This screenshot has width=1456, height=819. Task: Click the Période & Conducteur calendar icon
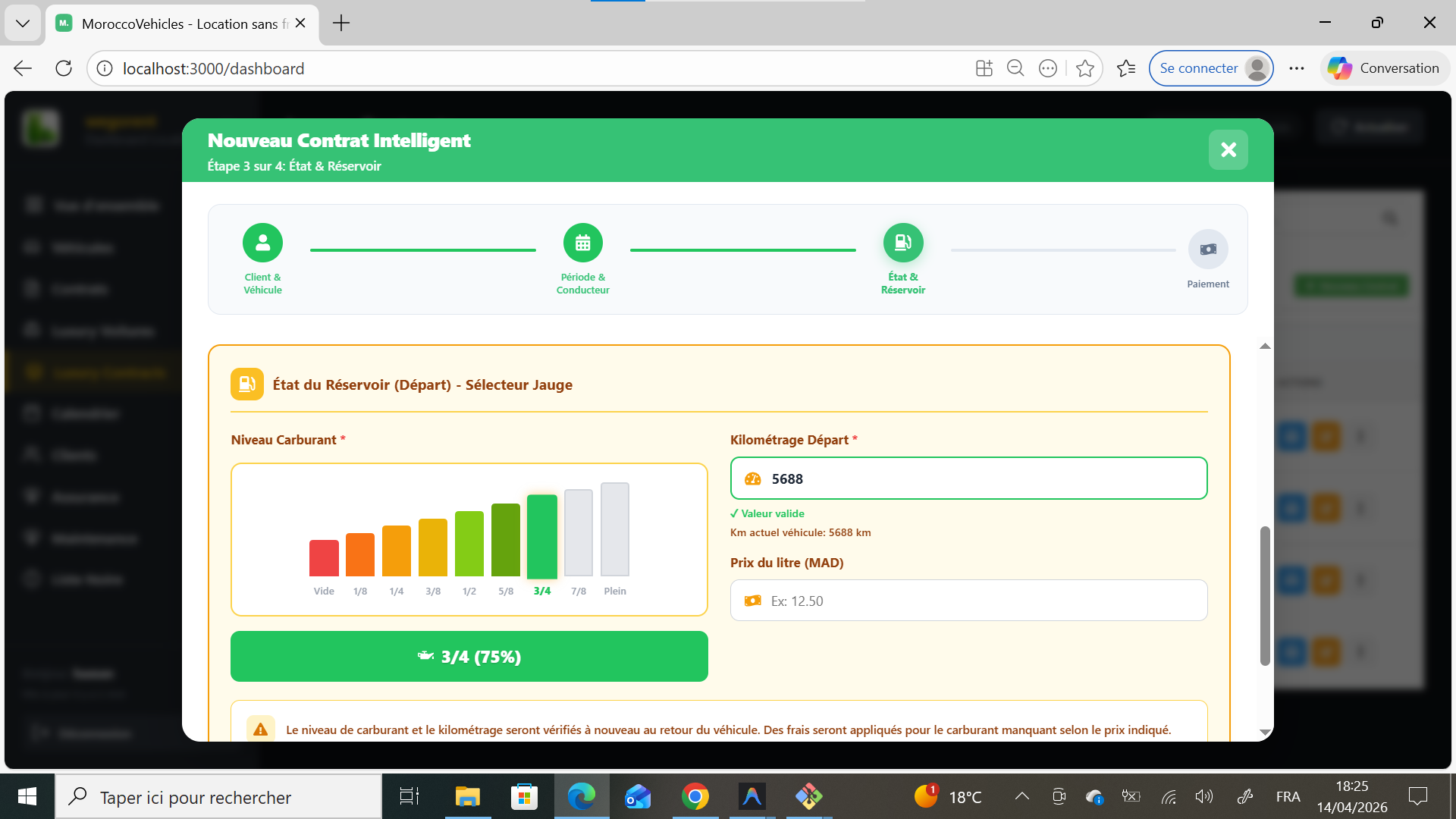(582, 243)
